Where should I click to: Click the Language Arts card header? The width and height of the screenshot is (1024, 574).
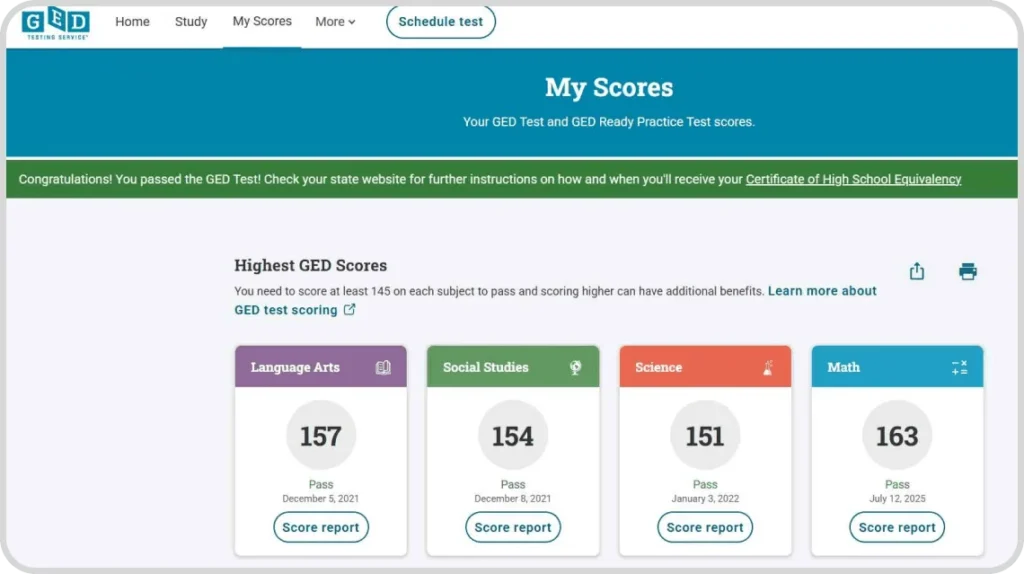[321, 367]
